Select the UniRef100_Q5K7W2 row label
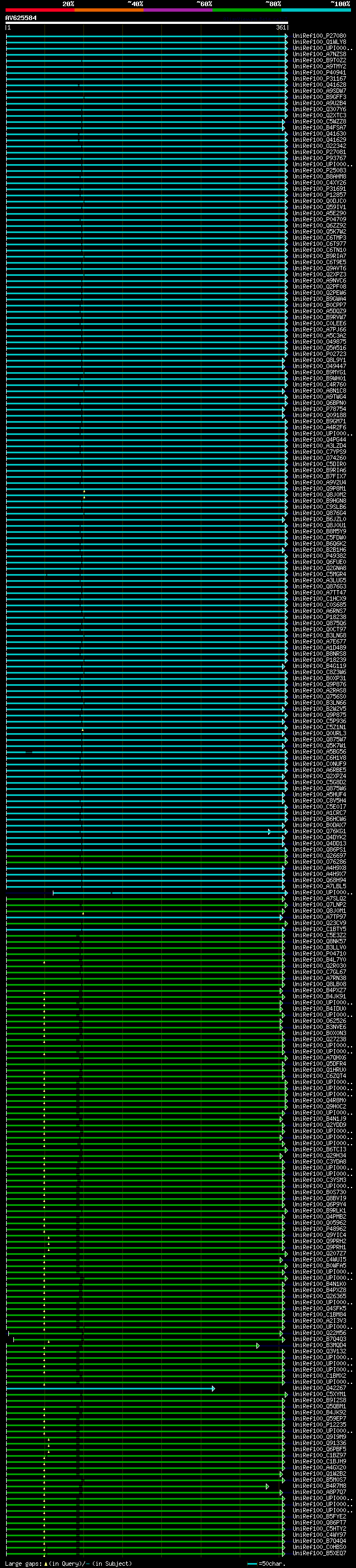The height and width of the screenshot is (1568, 356). pos(319,232)
